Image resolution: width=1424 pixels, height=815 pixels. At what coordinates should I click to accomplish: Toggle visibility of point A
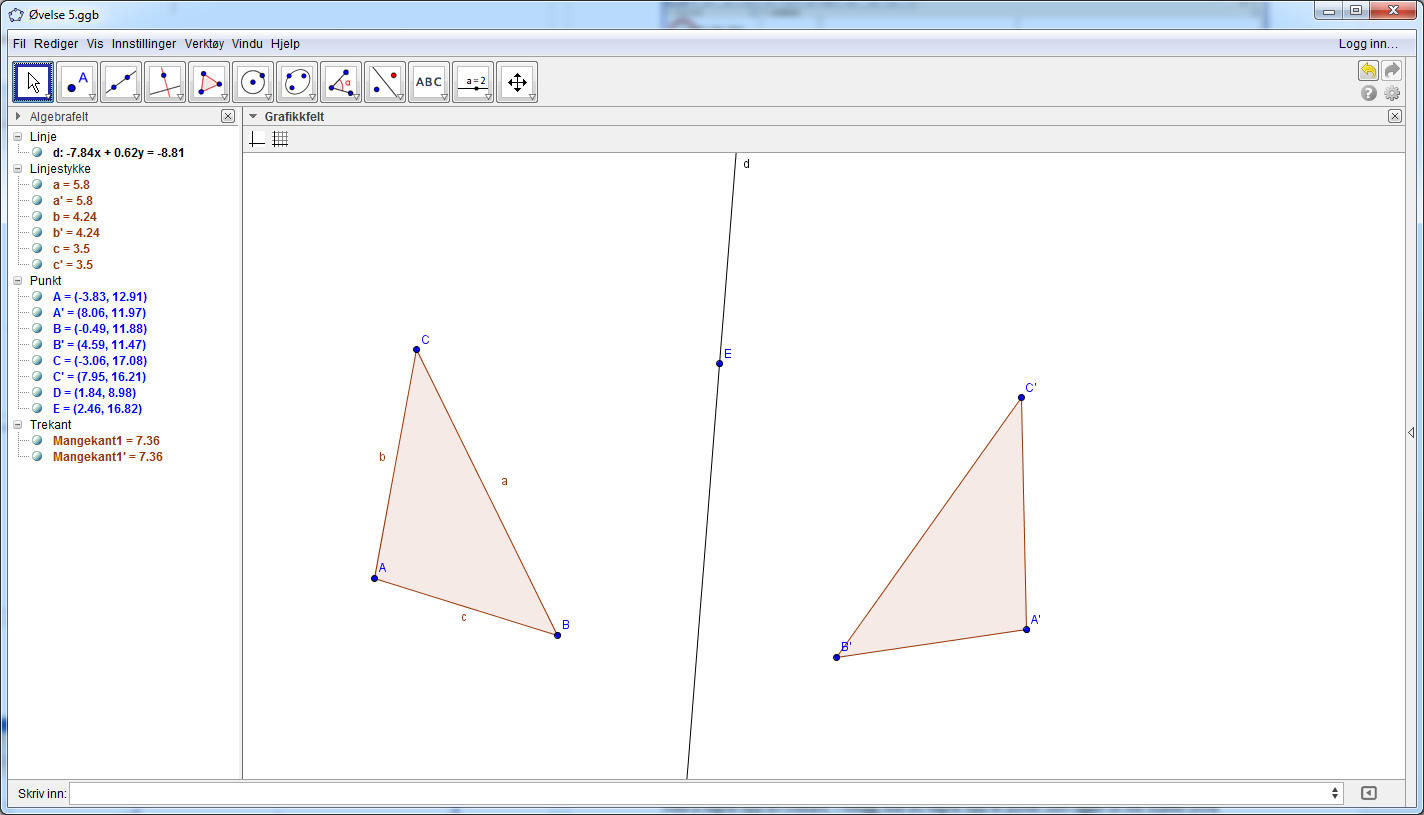37,297
